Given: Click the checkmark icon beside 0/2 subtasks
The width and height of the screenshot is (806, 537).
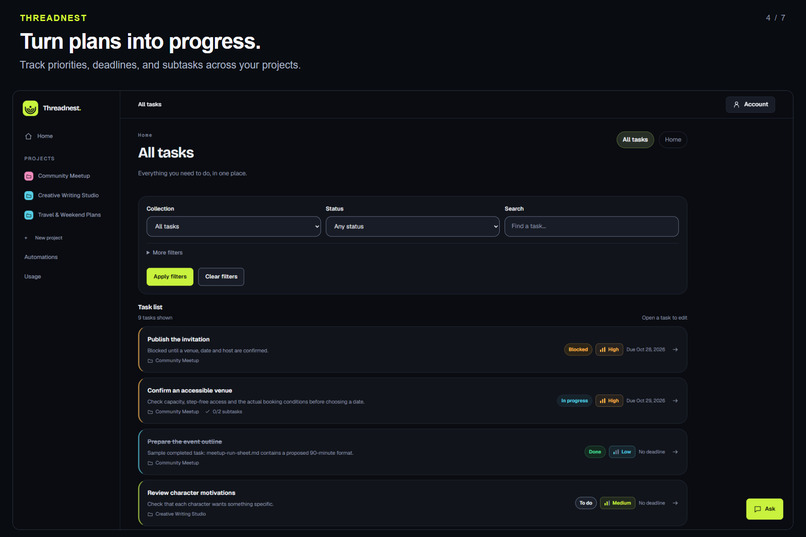Looking at the screenshot, I should [x=207, y=412].
